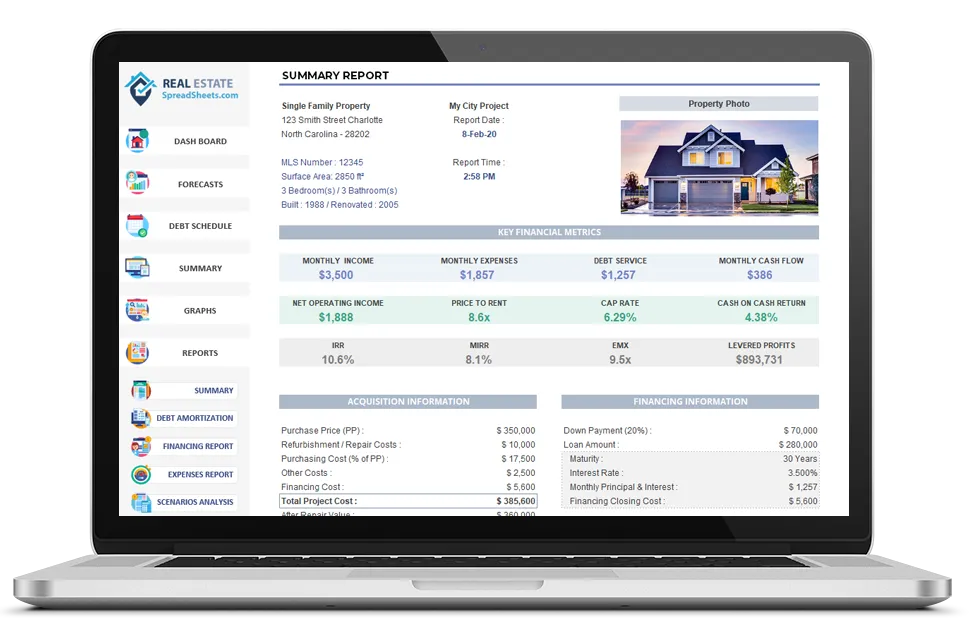The width and height of the screenshot is (969, 629).
Task: Open the FORECASTS menu item
Action: click(200, 184)
